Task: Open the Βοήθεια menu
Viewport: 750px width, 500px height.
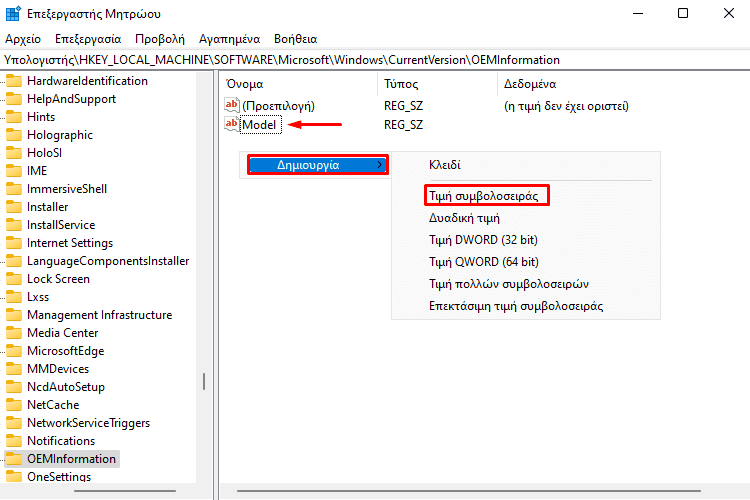Action: pos(296,39)
